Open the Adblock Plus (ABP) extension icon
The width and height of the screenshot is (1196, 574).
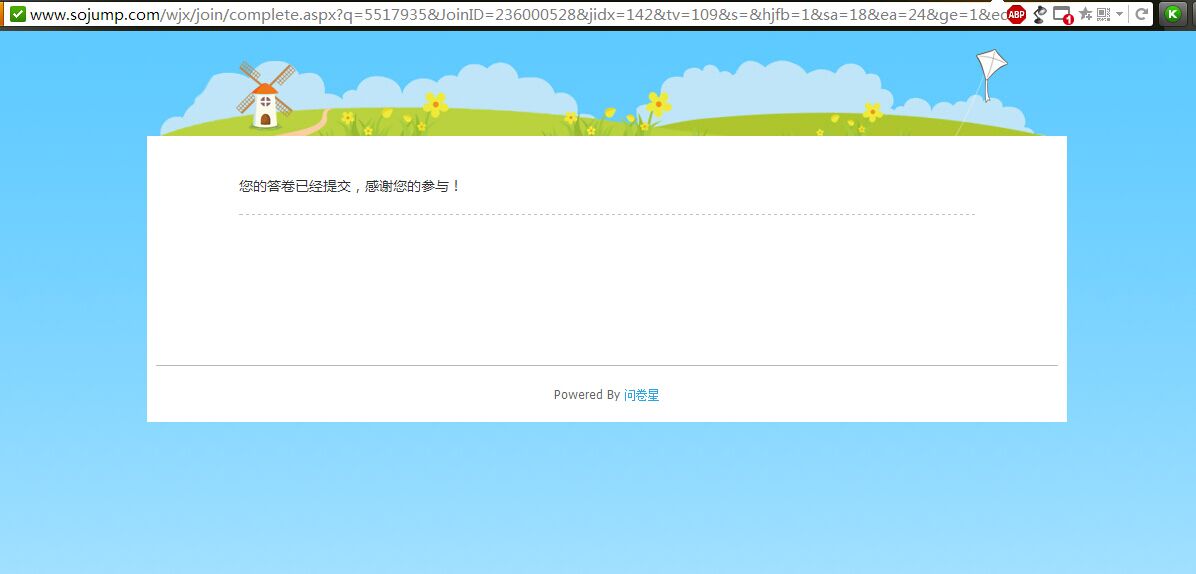[x=1016, y=14]
